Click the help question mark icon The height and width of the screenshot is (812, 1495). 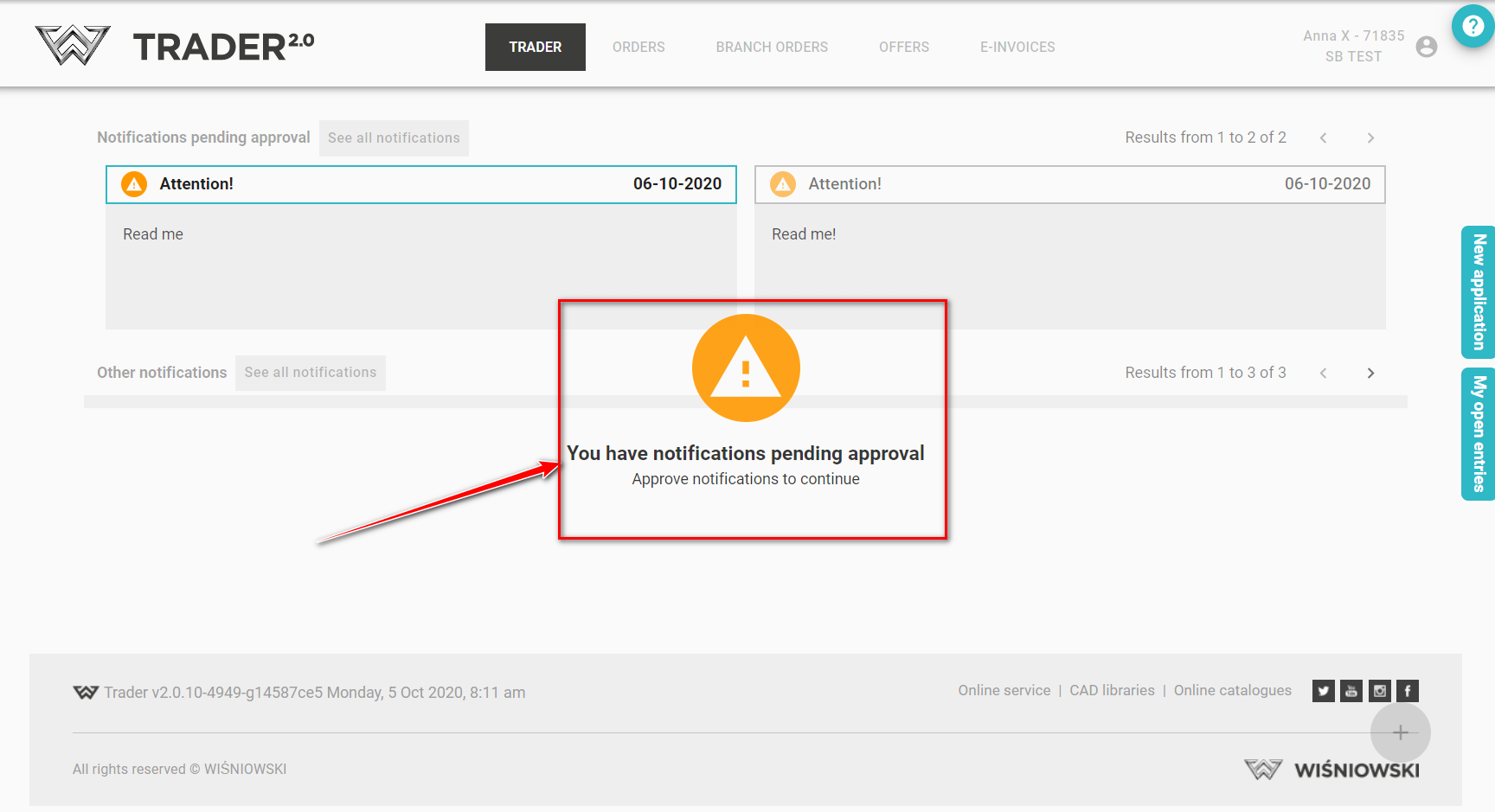coord(1473,27)
